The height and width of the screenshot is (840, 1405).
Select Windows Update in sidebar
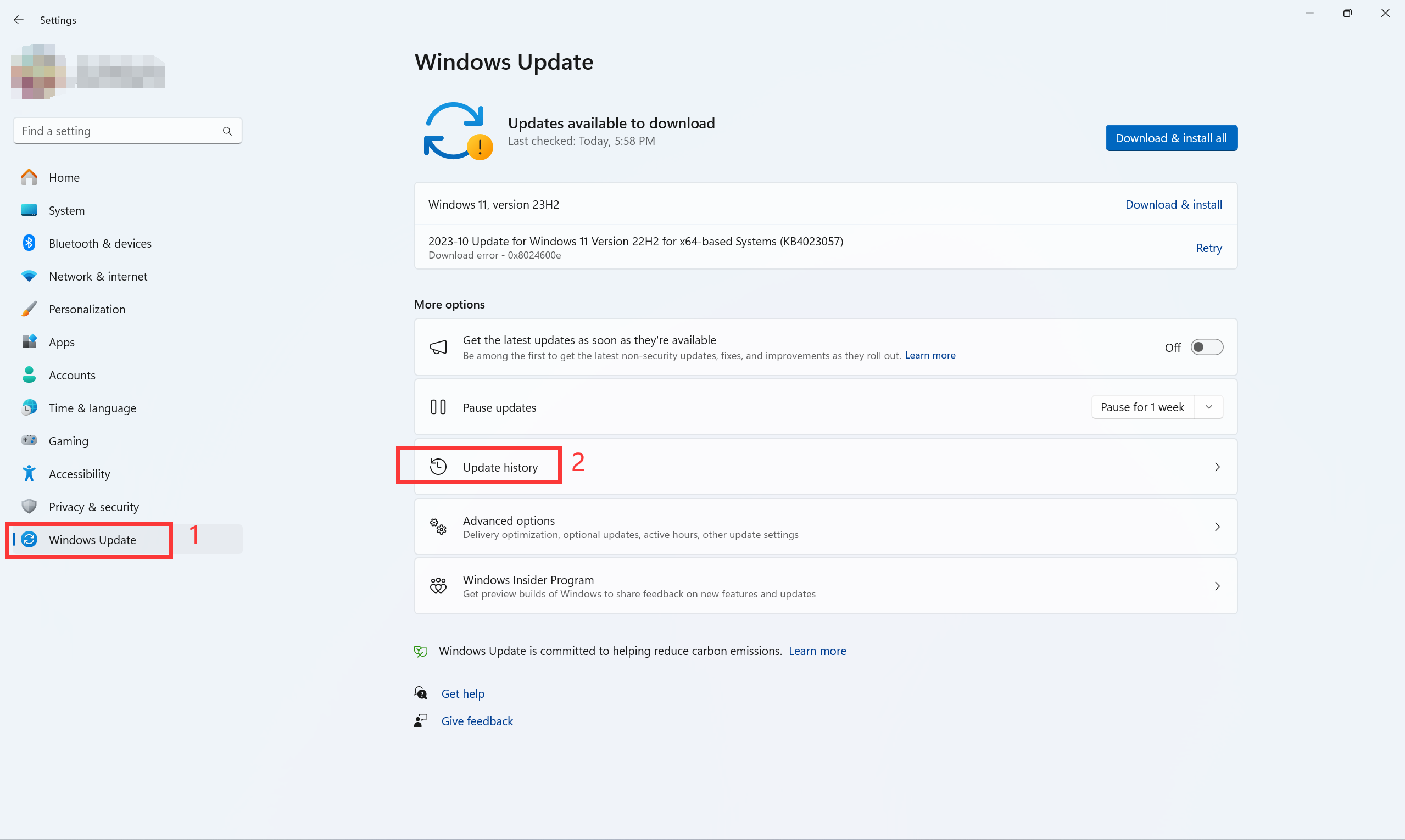128,540
